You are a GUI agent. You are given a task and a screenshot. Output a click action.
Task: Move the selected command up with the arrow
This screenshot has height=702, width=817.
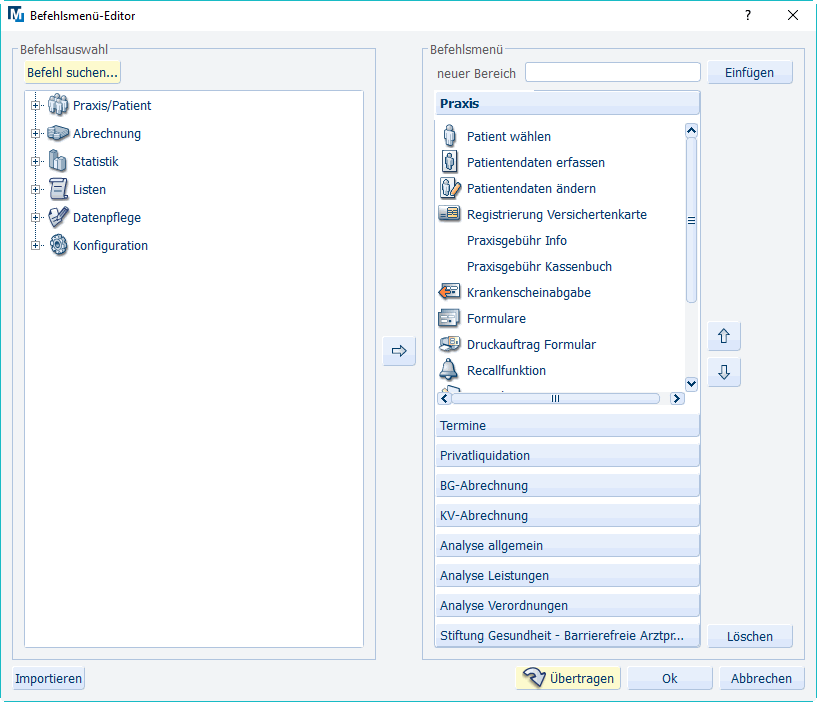[x=724, y=338]
